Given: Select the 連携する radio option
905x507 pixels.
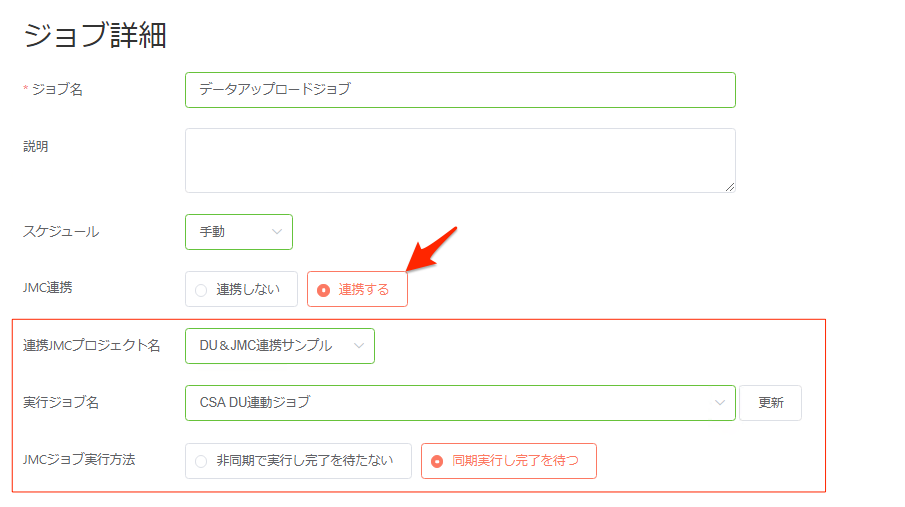Looking at the screenshot, I should (x=357, y=289).
